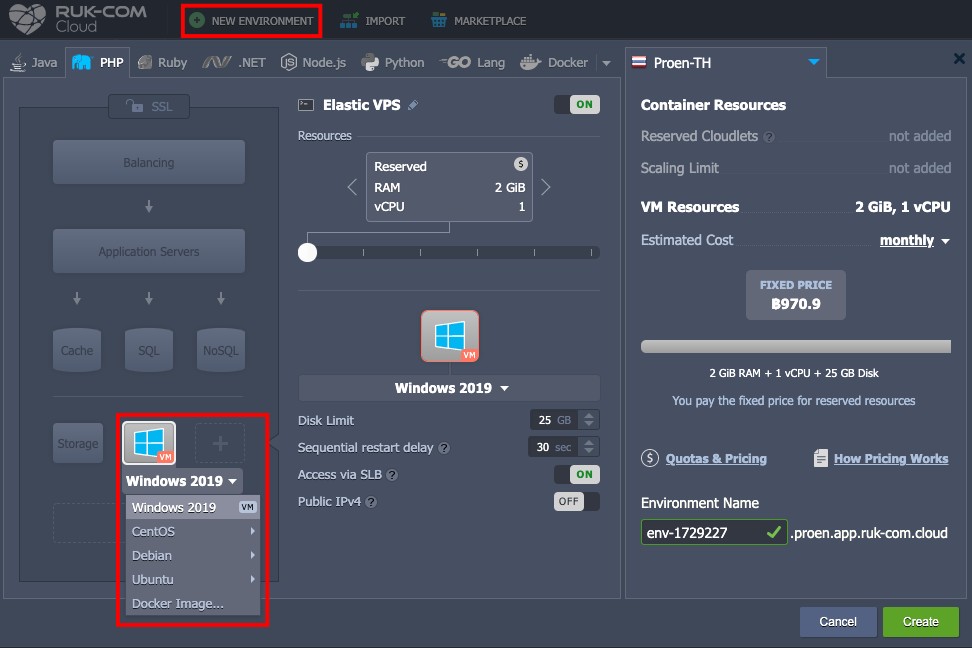Select the Balancing layer block
This screenshot has height=648, width=972.
point(149,162)
